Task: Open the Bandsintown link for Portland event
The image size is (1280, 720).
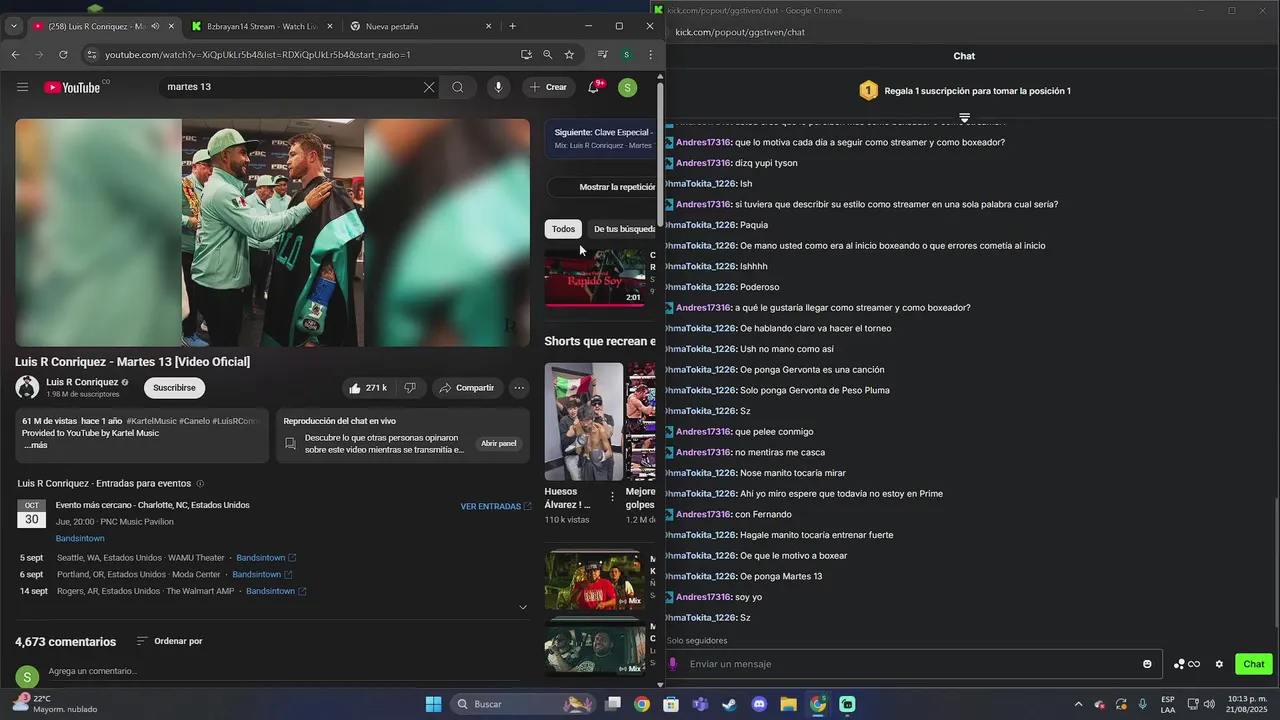Action: [262, 575]
